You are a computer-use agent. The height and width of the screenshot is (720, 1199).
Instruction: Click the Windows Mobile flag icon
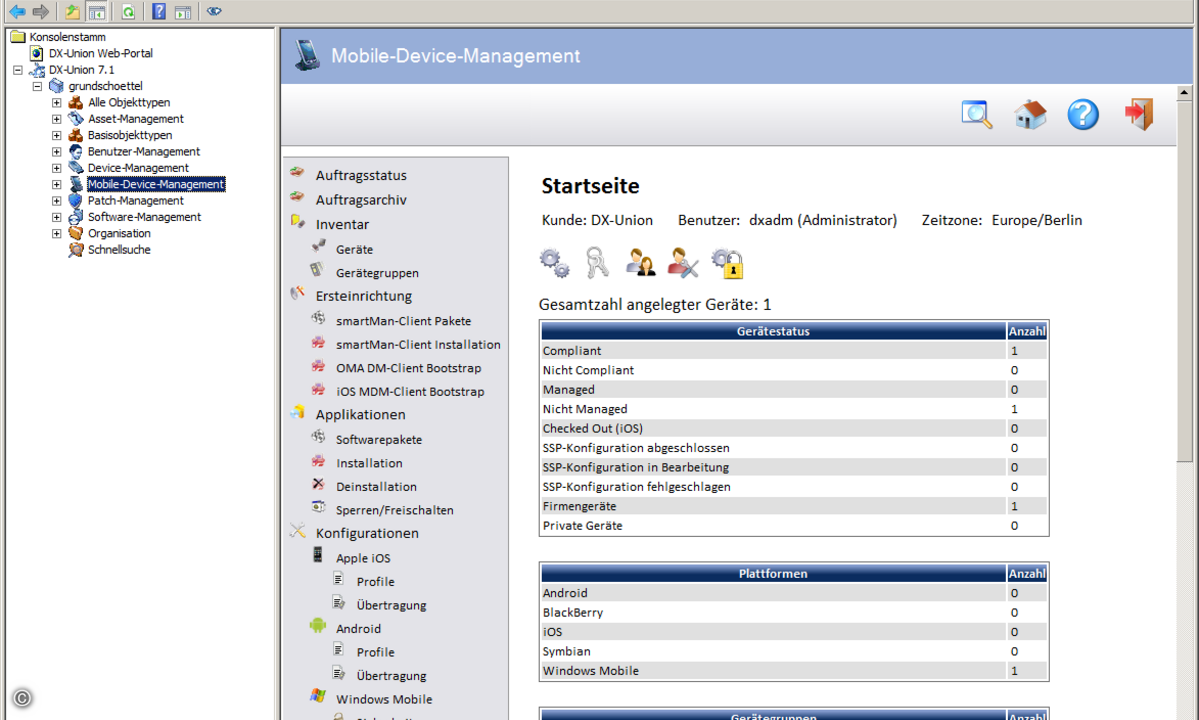coord(318,696)
